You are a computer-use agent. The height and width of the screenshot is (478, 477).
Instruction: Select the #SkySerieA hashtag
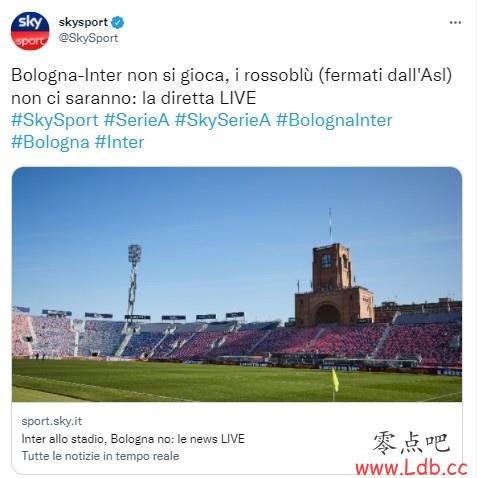click(x=223, y=120)
